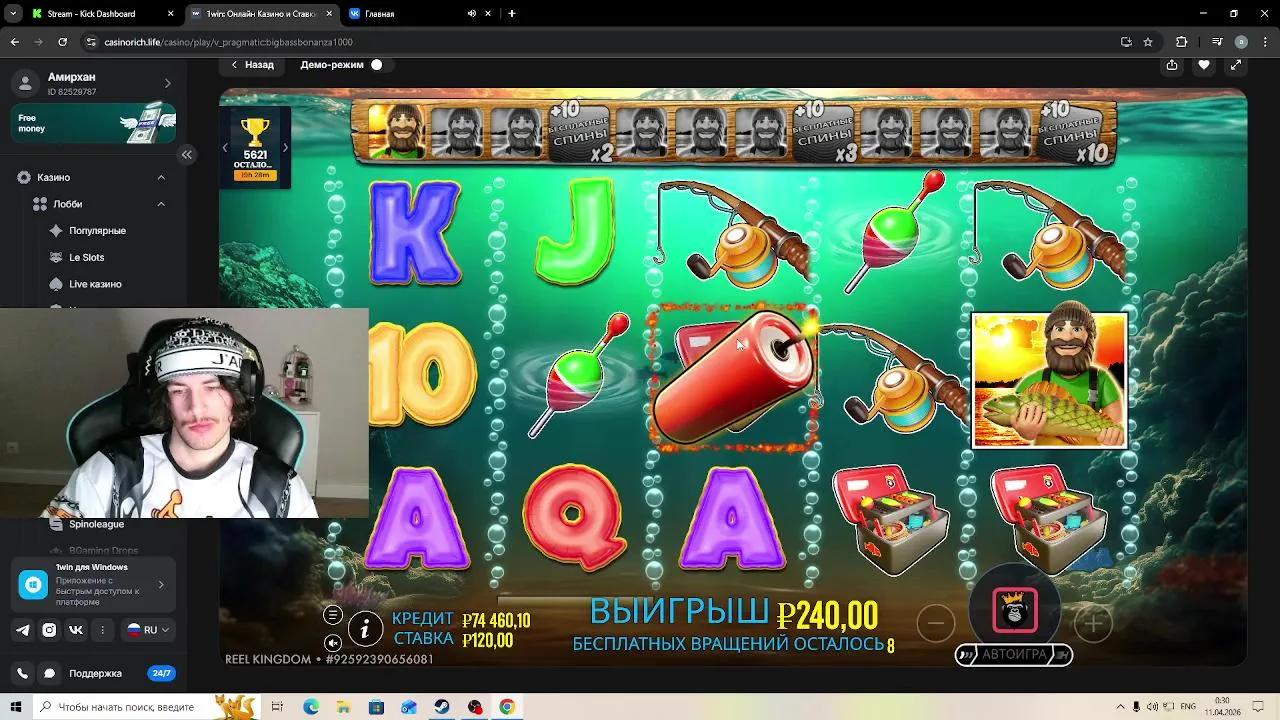Increase the bet with the plus button
Screen dimensions: 1280x720
pos(1093,623)
